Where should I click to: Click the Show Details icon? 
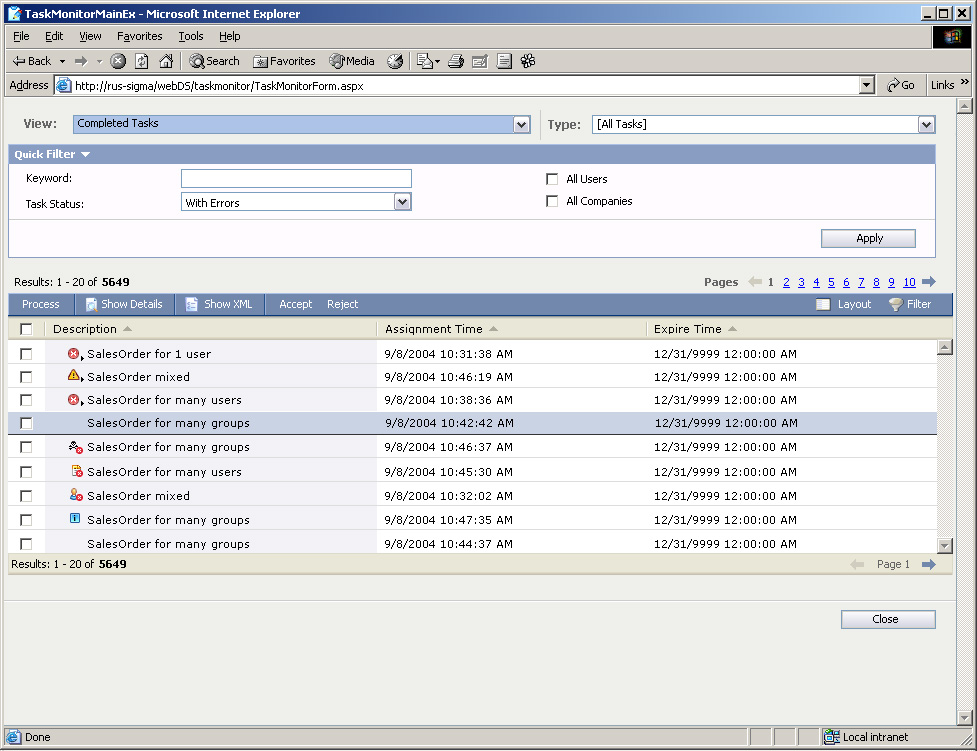91,304
